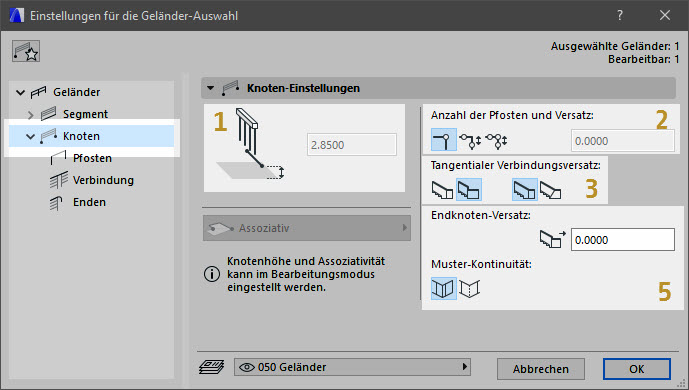Click the Endknoten-Versatz value field
689x390 pixels.
pos(623,239)
